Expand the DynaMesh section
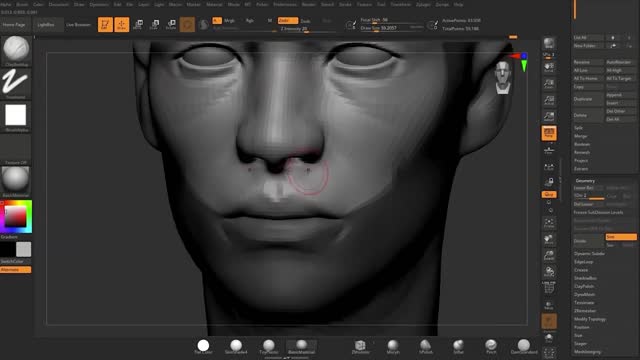 pos(584,294)
